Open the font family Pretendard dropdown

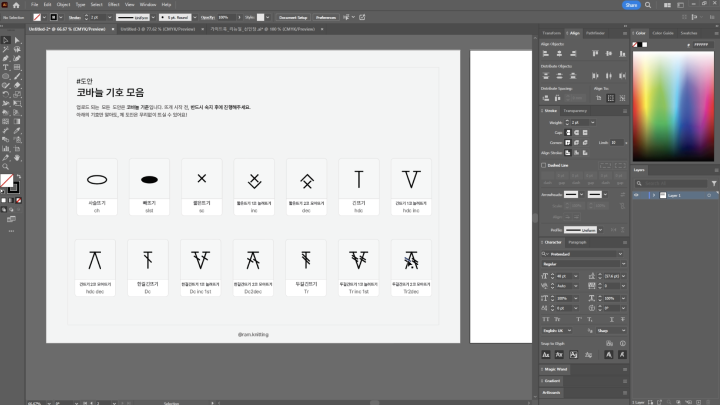click(x=622, y=253)
